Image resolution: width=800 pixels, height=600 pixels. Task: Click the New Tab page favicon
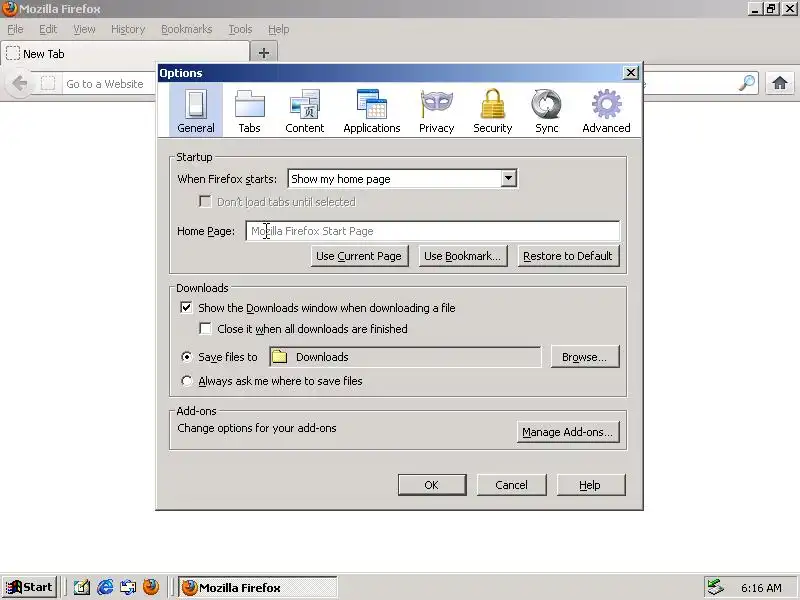pos(13,54)
